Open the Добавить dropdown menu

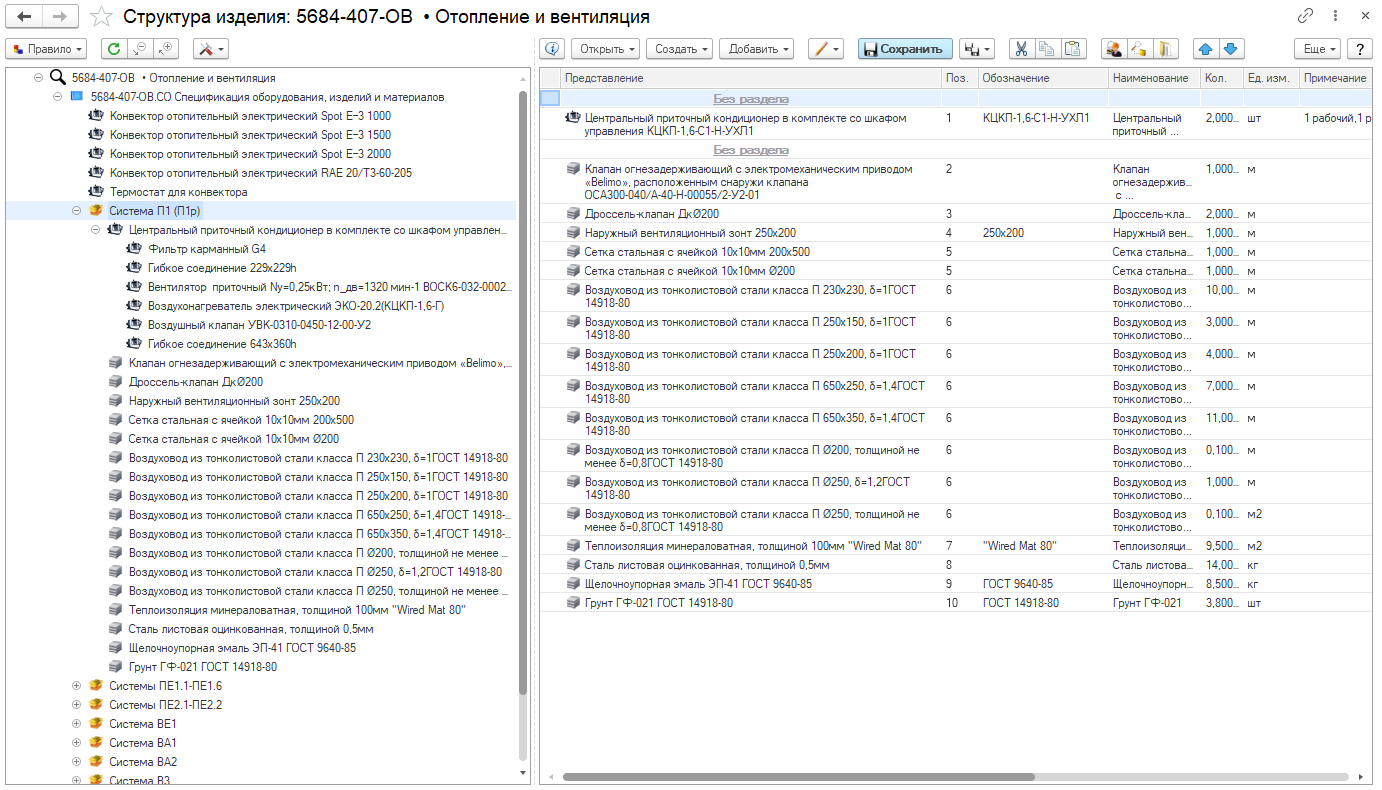pos(755,49)
